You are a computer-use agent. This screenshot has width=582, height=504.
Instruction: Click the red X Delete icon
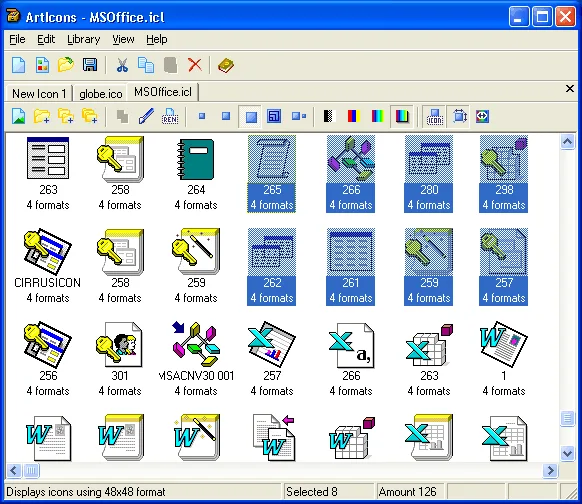[x=194, y=65]
